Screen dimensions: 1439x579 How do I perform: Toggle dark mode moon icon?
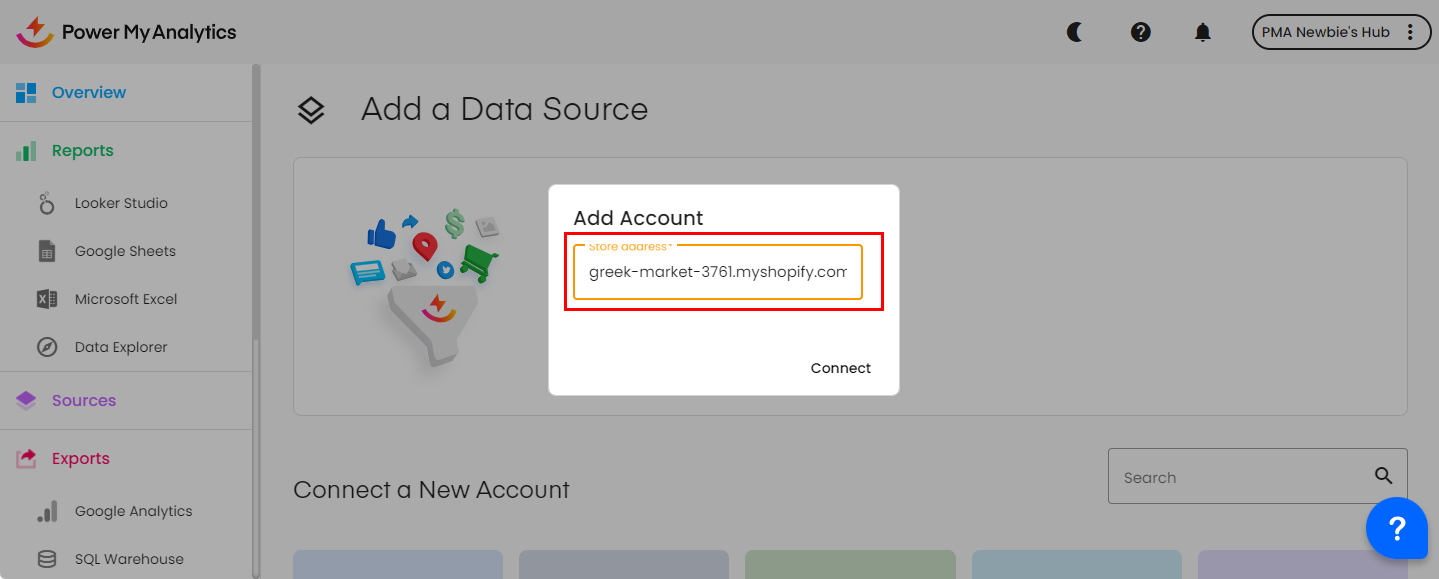tap(1075, 32)
